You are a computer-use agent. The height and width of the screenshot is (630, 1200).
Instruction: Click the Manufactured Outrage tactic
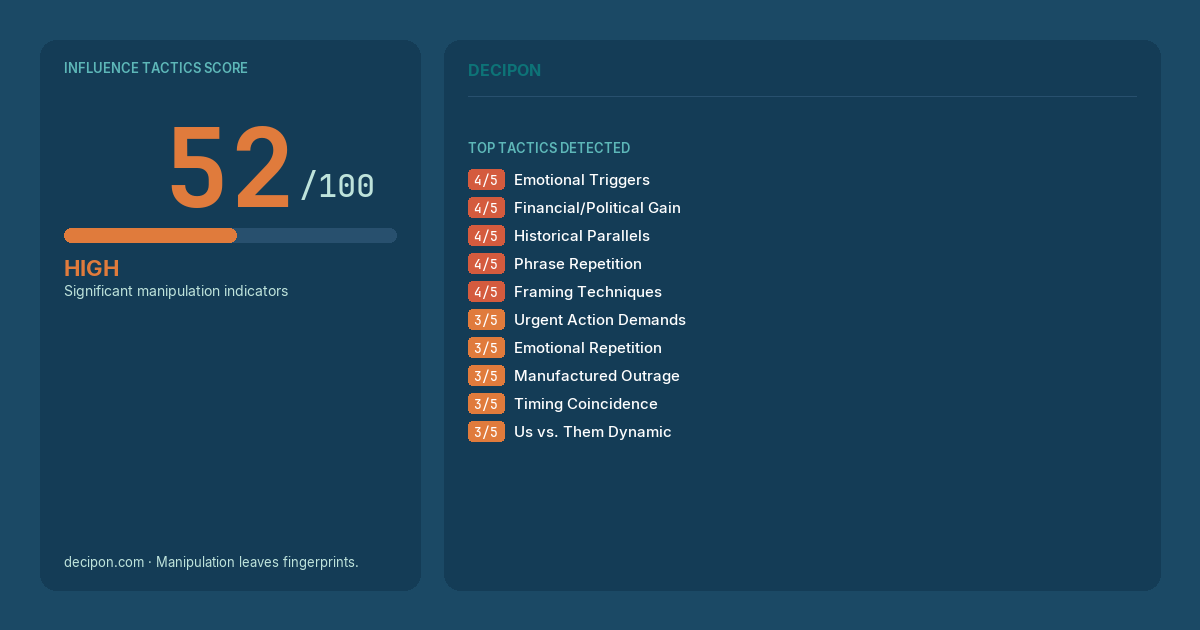click(597, 376)
